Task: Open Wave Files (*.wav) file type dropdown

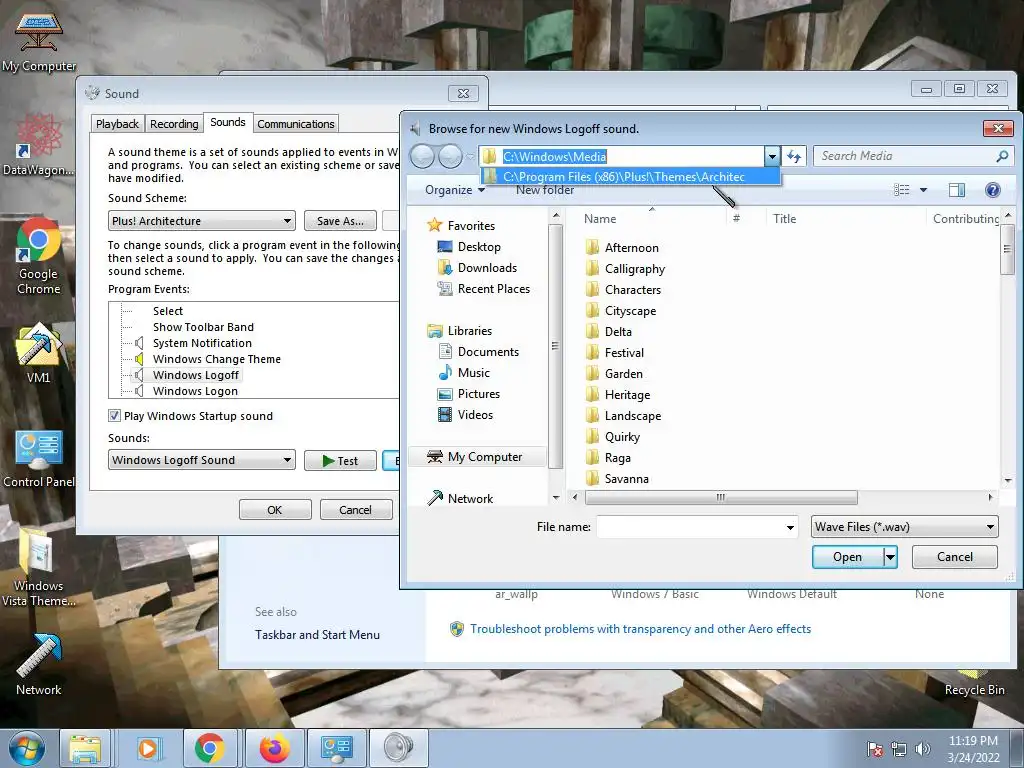Action: pyautogui.click(x=904, y=527)
